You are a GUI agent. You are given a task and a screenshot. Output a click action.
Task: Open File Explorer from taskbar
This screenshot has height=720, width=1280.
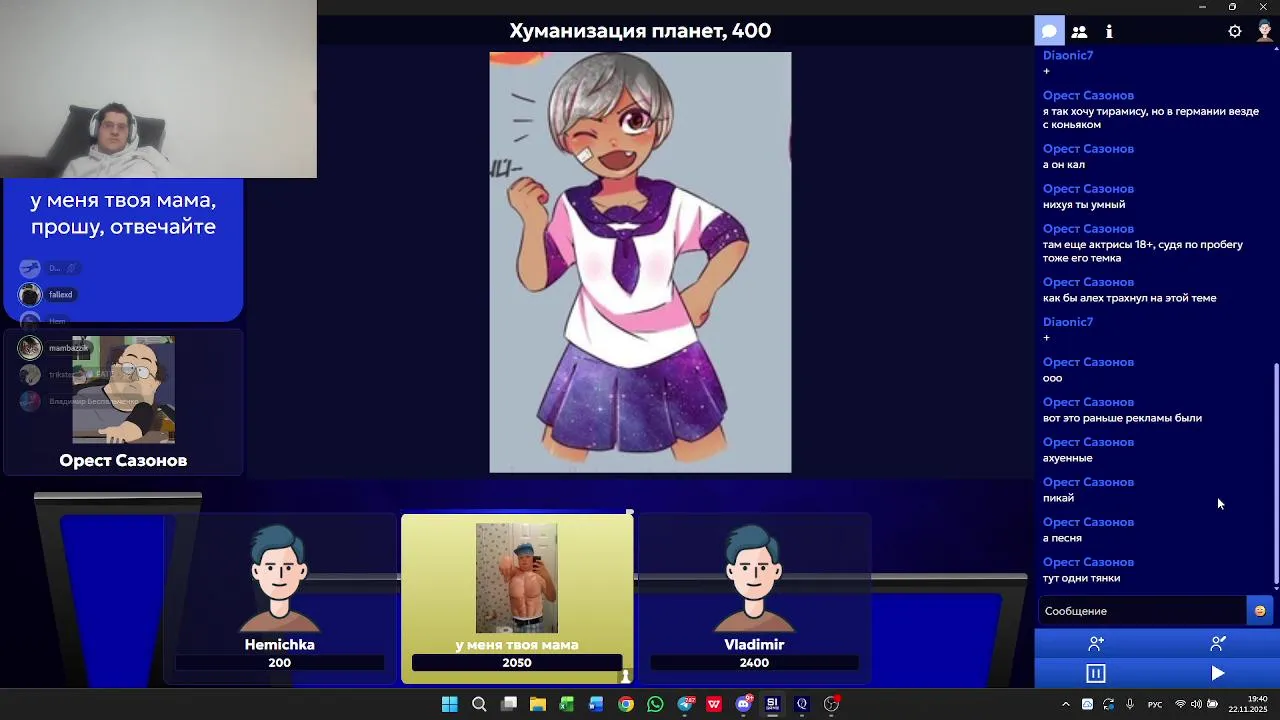(538, 704)
